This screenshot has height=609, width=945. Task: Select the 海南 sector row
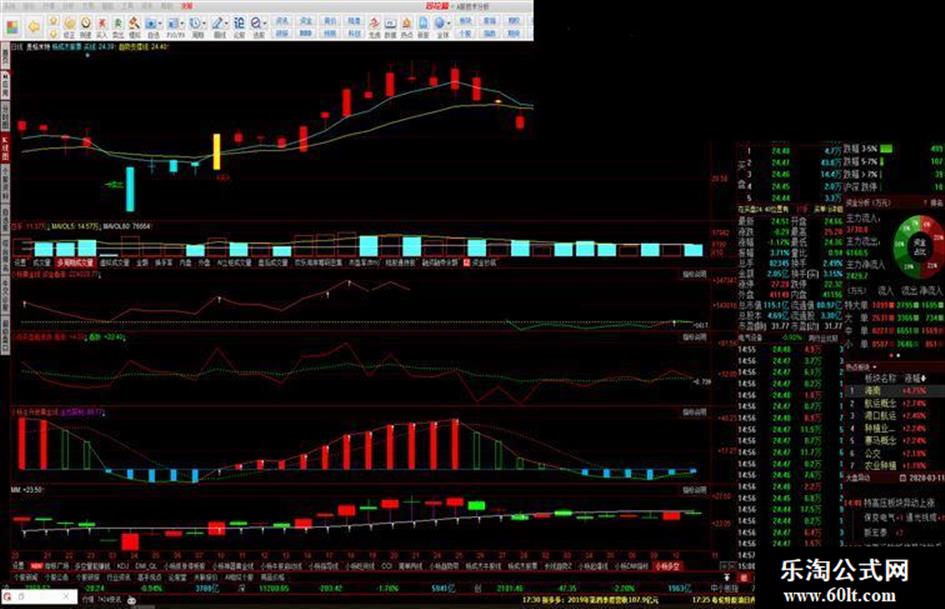tap(892, 391)
